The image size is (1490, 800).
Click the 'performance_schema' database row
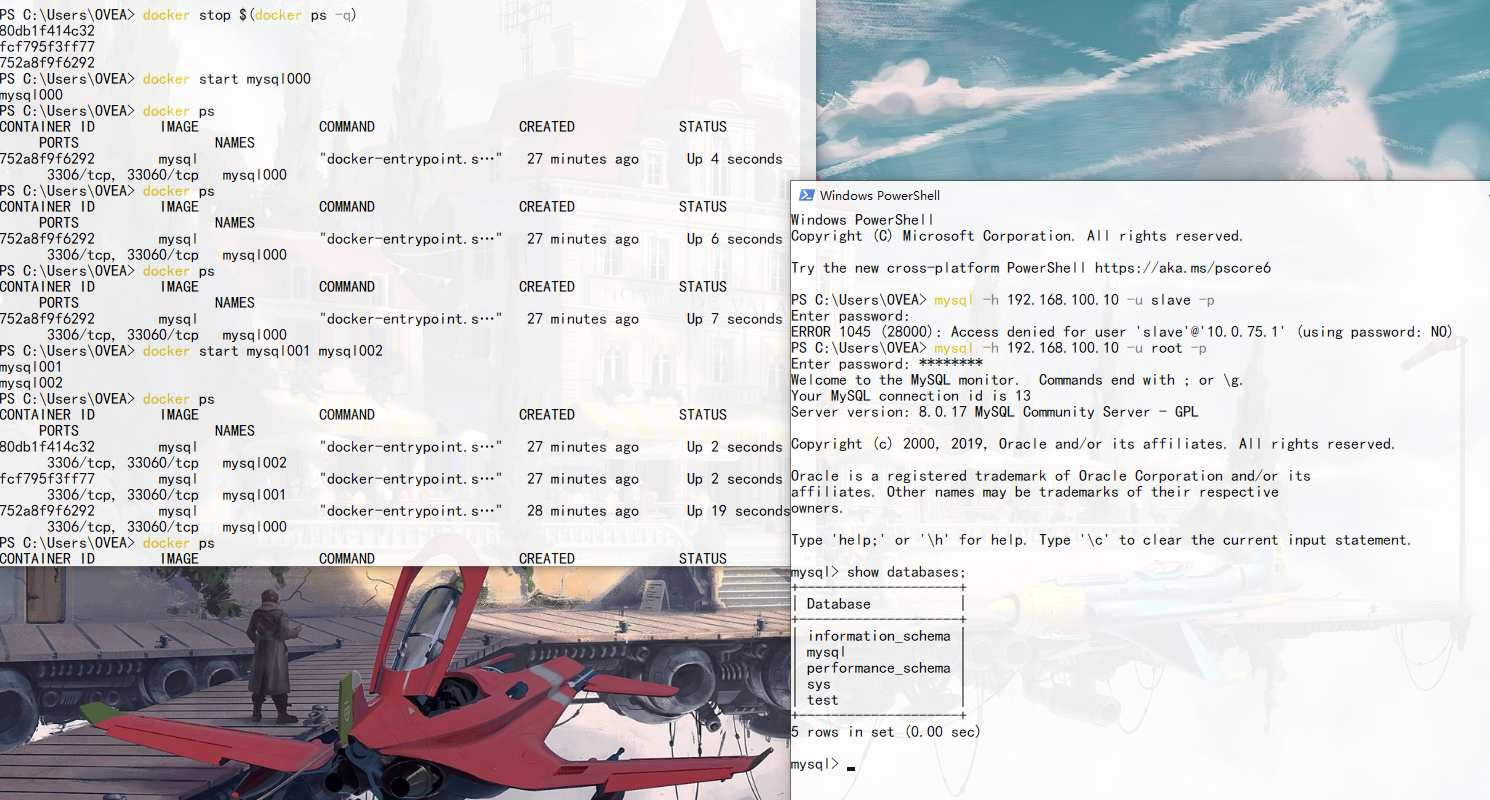click(x=879, y=668)
